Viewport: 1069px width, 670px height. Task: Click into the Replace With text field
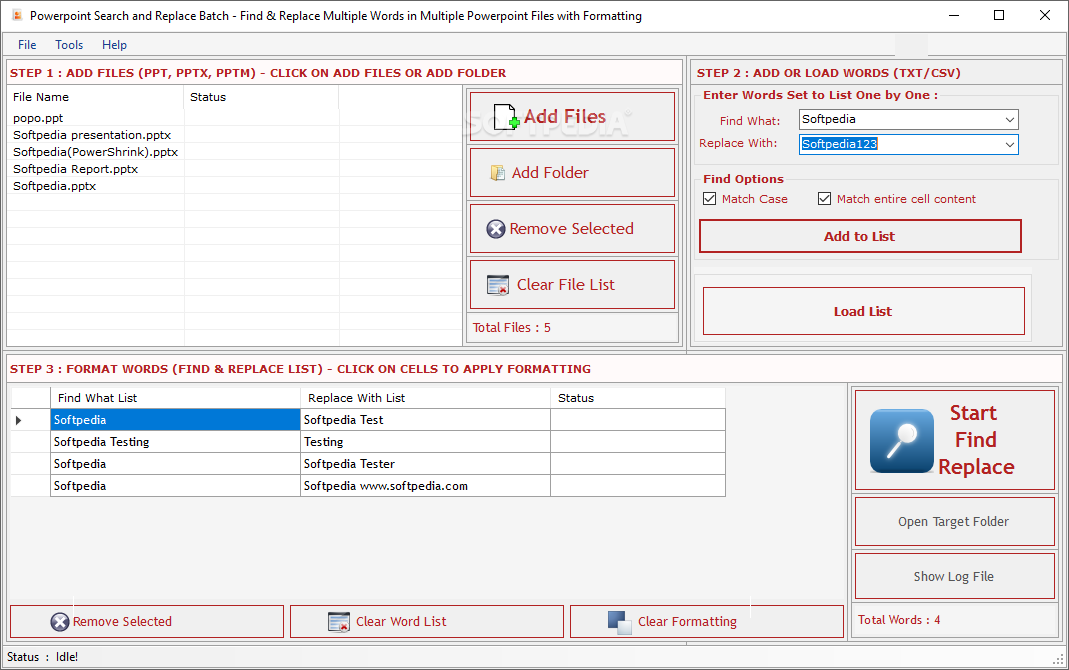pos(901,144)
